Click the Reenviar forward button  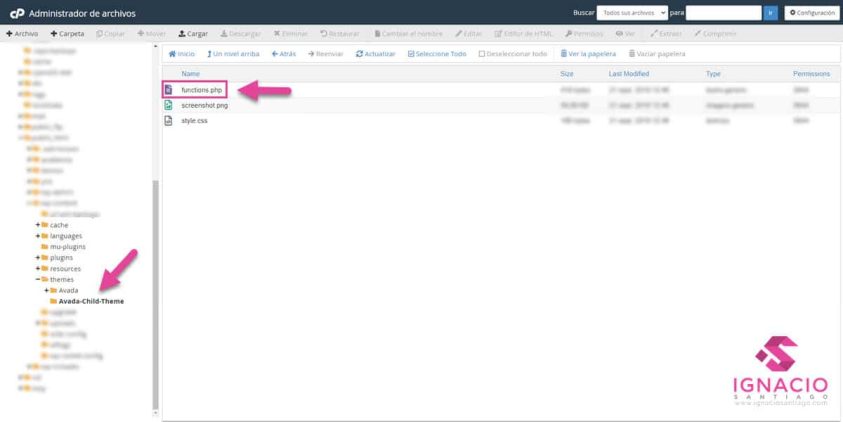coord(325,54)
